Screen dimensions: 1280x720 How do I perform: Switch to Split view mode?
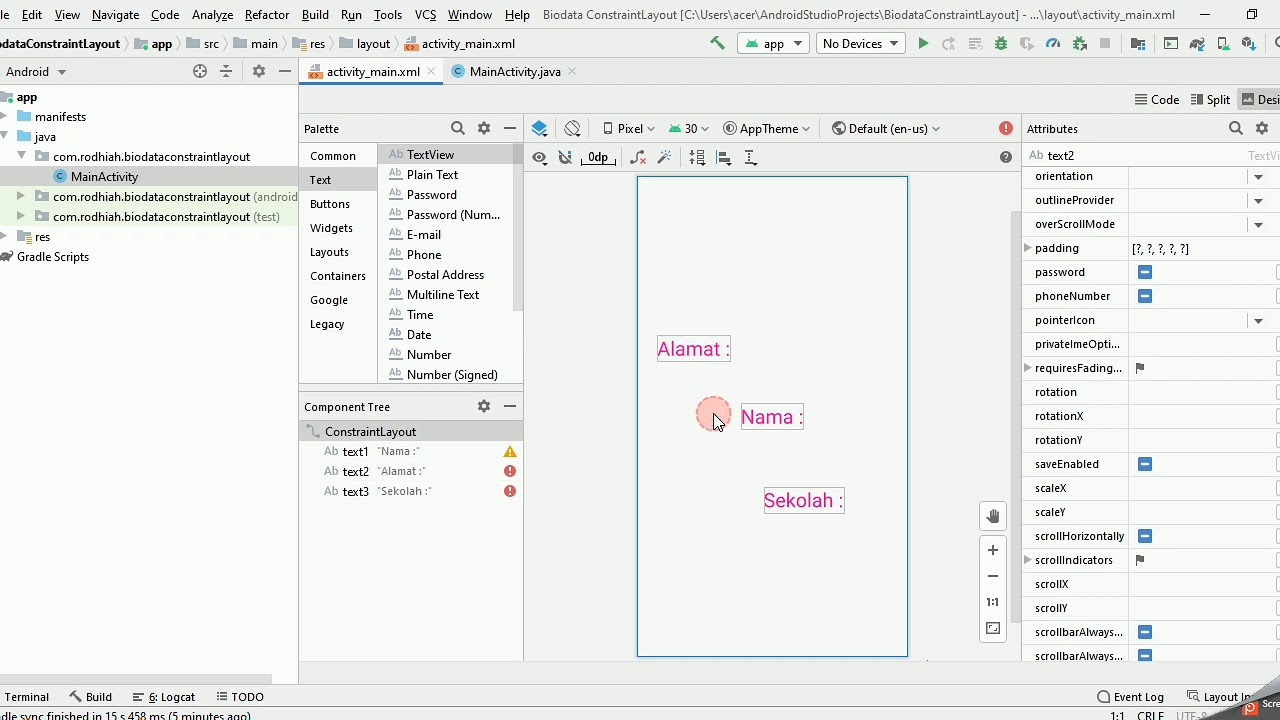pyautogui.click(x=1210, y=100)
